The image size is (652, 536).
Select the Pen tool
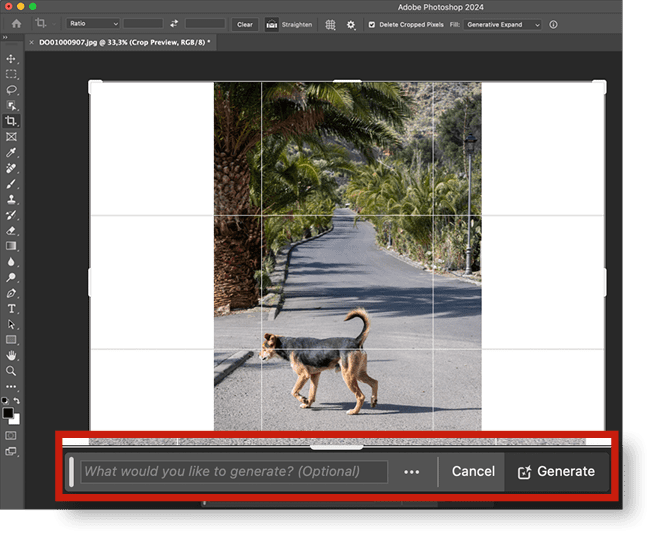point(11,293)
